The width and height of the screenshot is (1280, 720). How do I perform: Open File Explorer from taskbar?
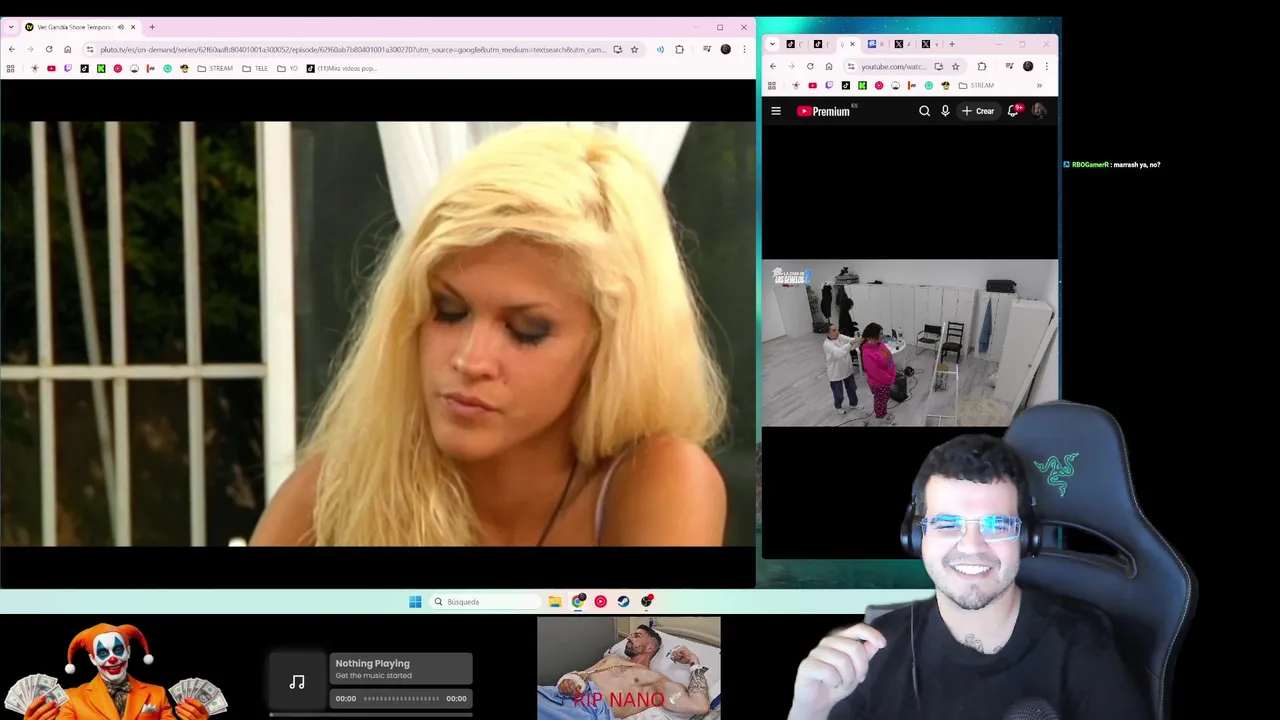tap(555, 601)
